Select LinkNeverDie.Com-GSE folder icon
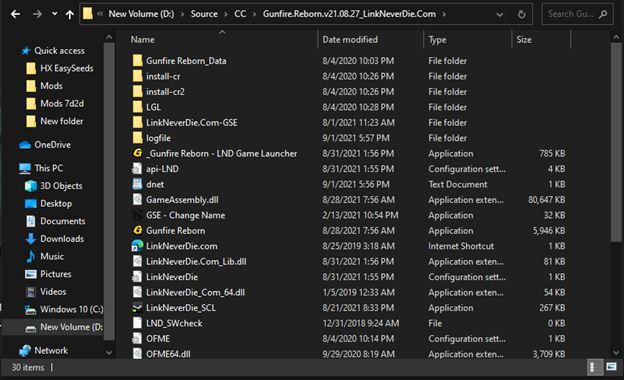Image resolution: width=624 pixels, height=380 pixels. point(137,123)
